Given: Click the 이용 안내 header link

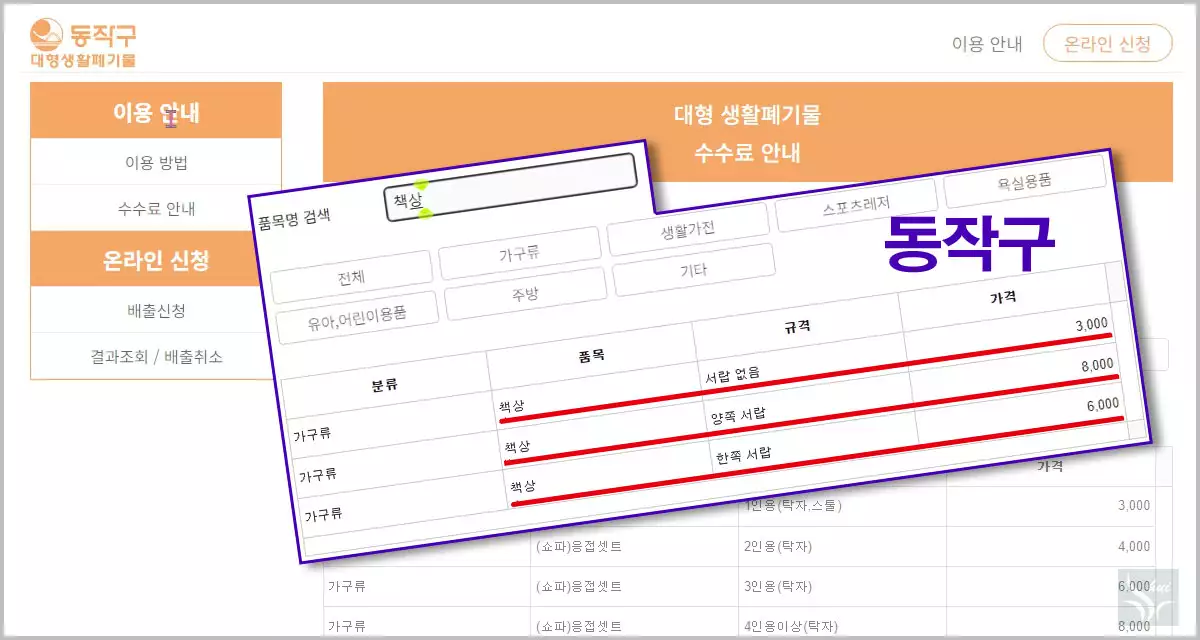Looking at the screenshot, I should 985,43.
